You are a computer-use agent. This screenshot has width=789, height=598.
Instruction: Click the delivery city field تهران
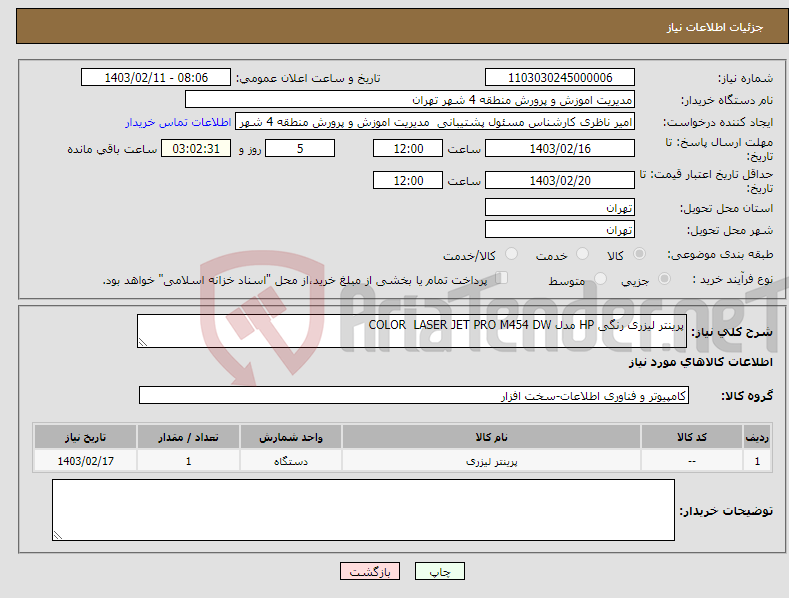tap(560, 230)
